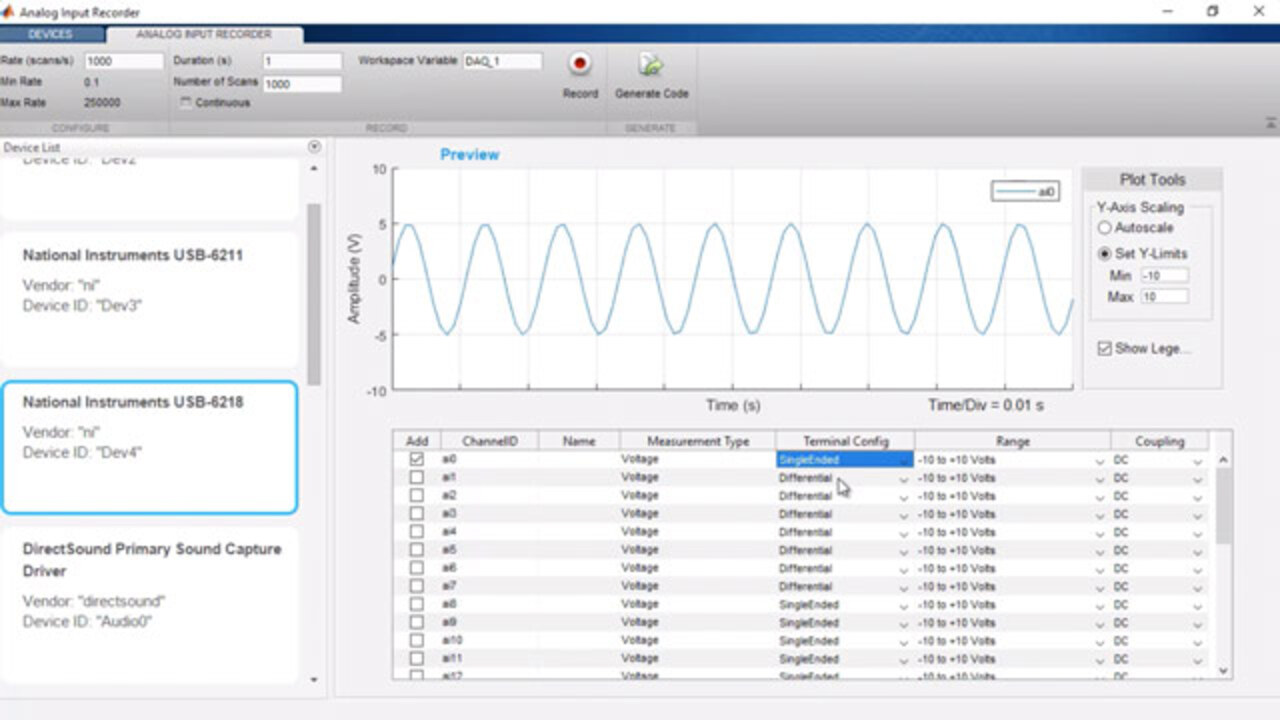The height and width of the screenshot is (720, 1280).
Task: Open Terminal Config dropdown for ai0
Action: pyautogui.click(x=904, y=460)
